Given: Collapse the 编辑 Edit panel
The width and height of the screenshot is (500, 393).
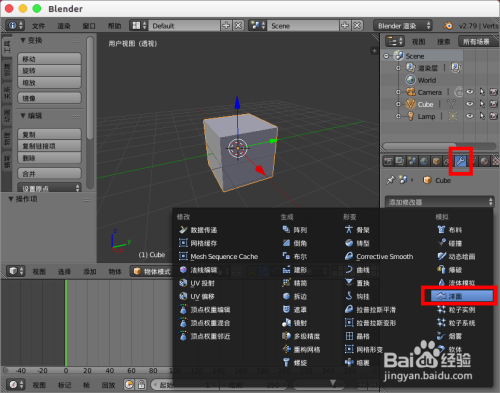Looking at the screenshot, I should [x=23, y=116].
